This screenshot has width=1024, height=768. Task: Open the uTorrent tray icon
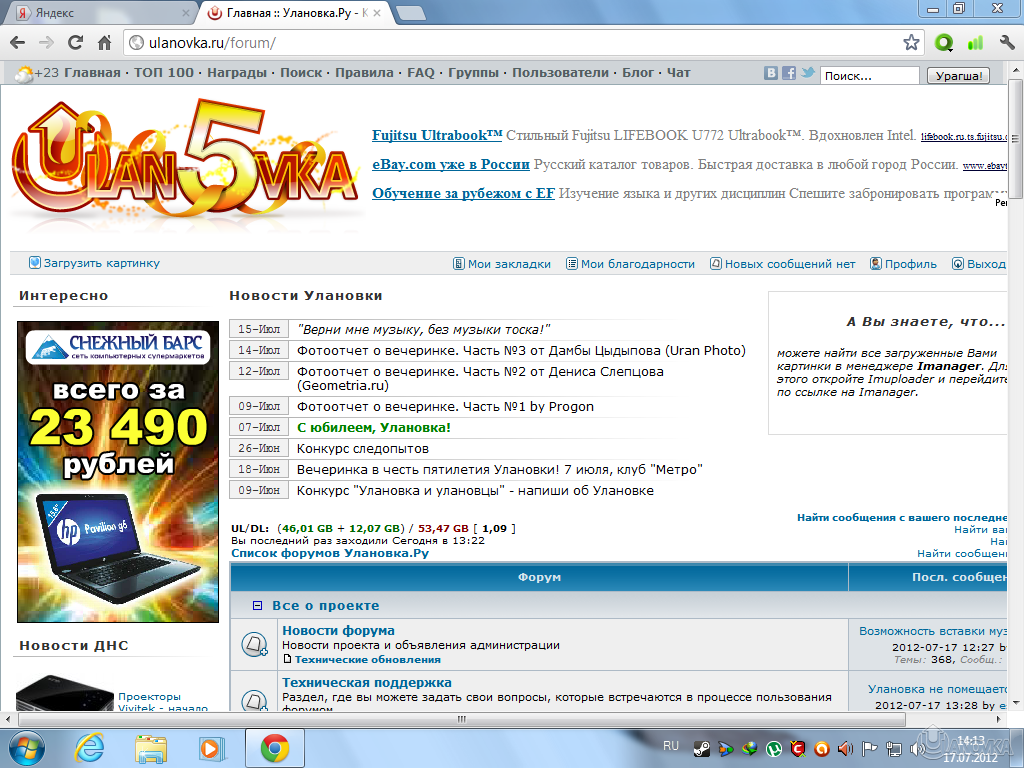click(773, 747)
